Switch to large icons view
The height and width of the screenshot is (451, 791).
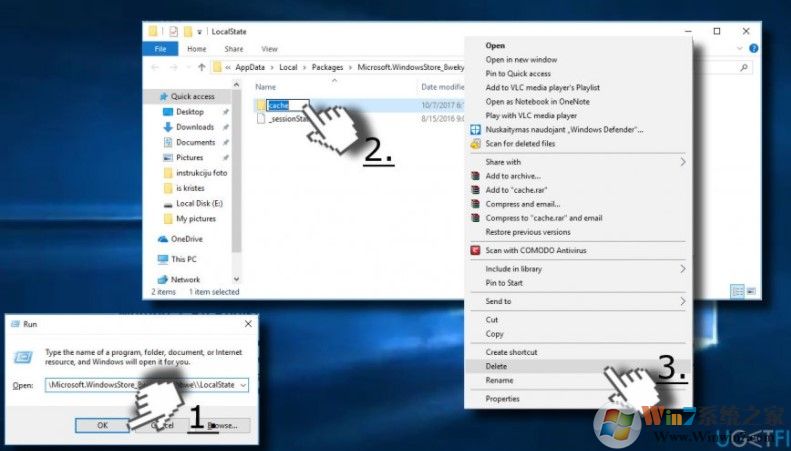[751, 291]
